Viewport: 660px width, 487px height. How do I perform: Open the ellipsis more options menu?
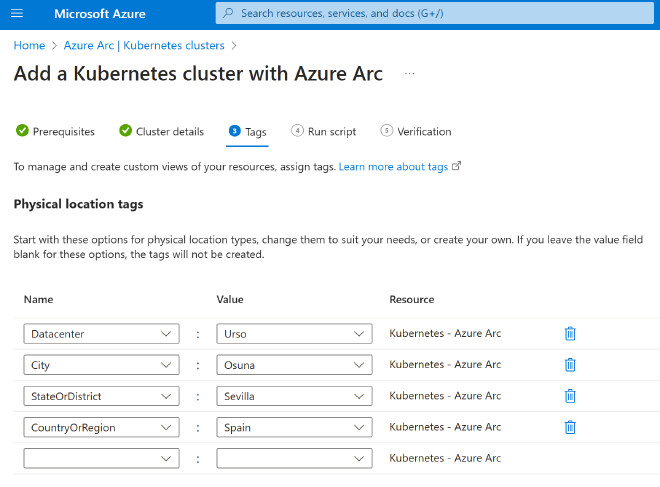click(x=410, y=74)
